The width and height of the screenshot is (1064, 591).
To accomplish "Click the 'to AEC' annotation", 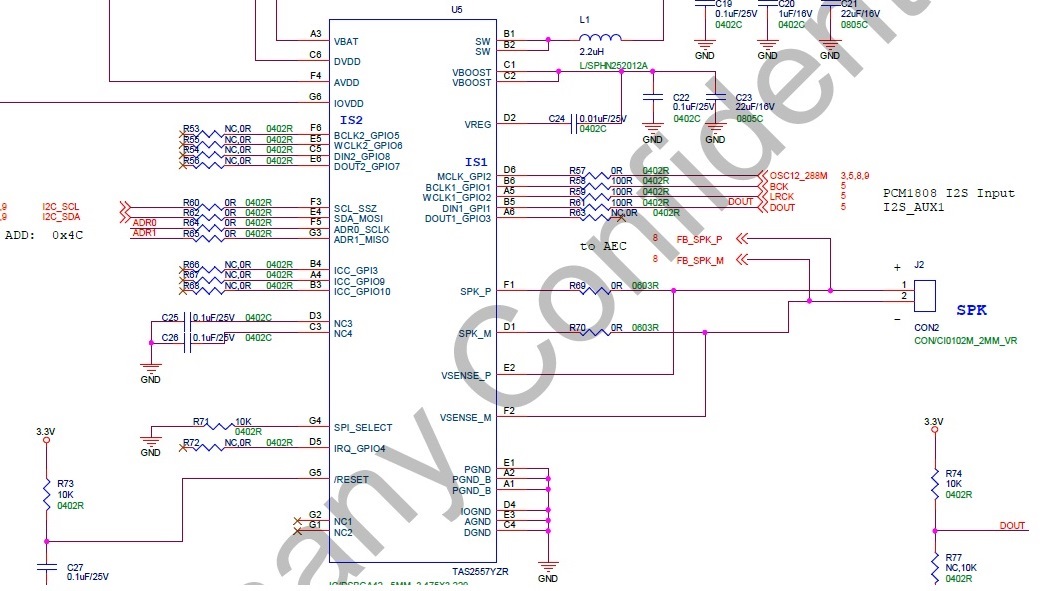I will point(603,246).
